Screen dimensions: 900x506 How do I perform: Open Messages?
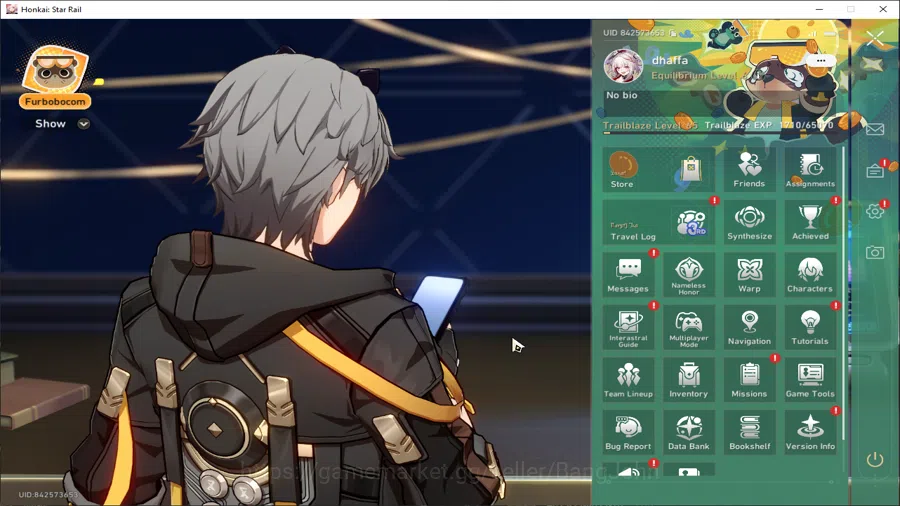(628, 275)
